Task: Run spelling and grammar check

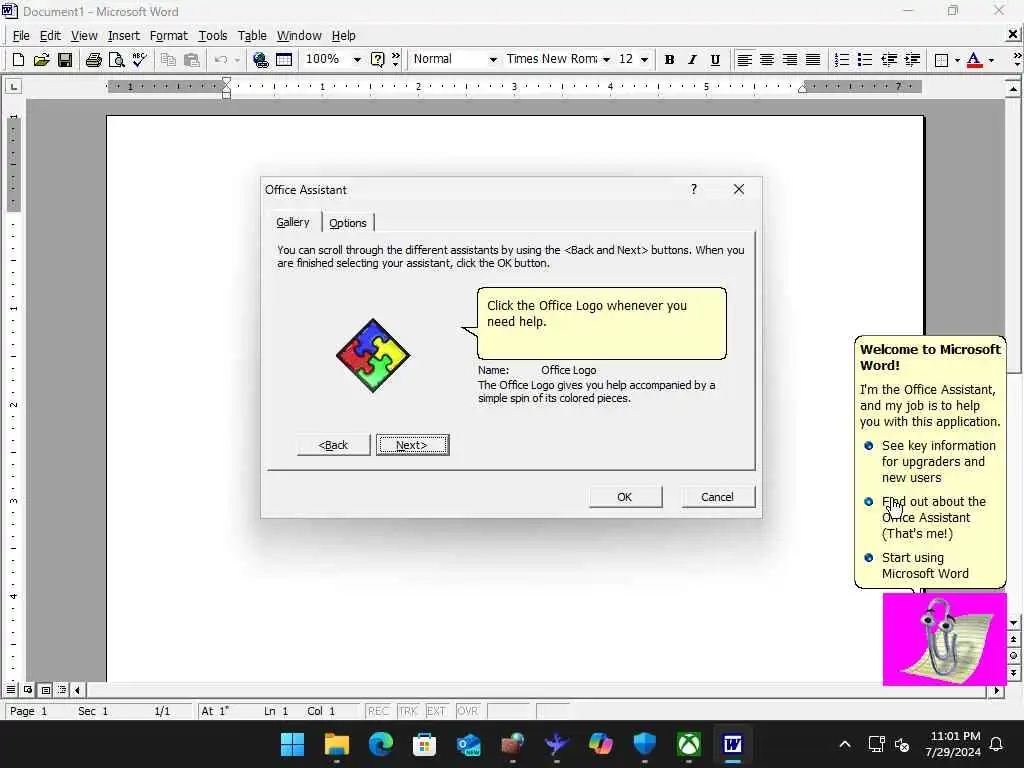Action: [x=139, y=60]
